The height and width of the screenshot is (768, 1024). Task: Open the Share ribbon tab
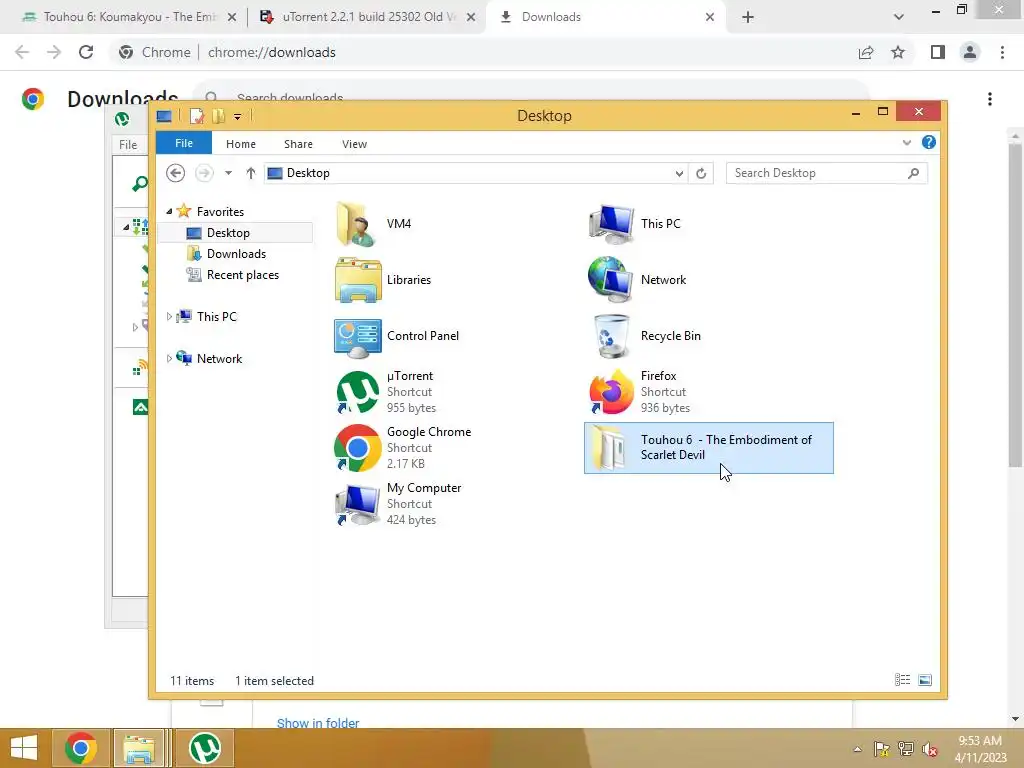pos(298,144)
